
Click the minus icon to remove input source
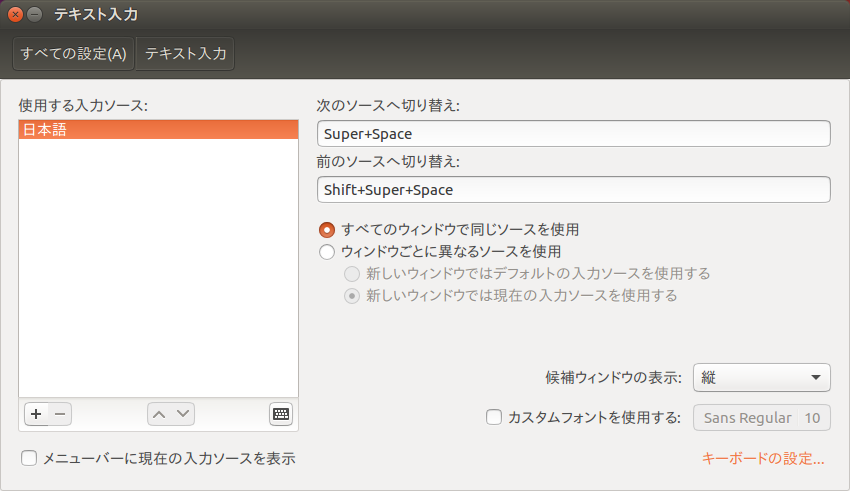59,413
